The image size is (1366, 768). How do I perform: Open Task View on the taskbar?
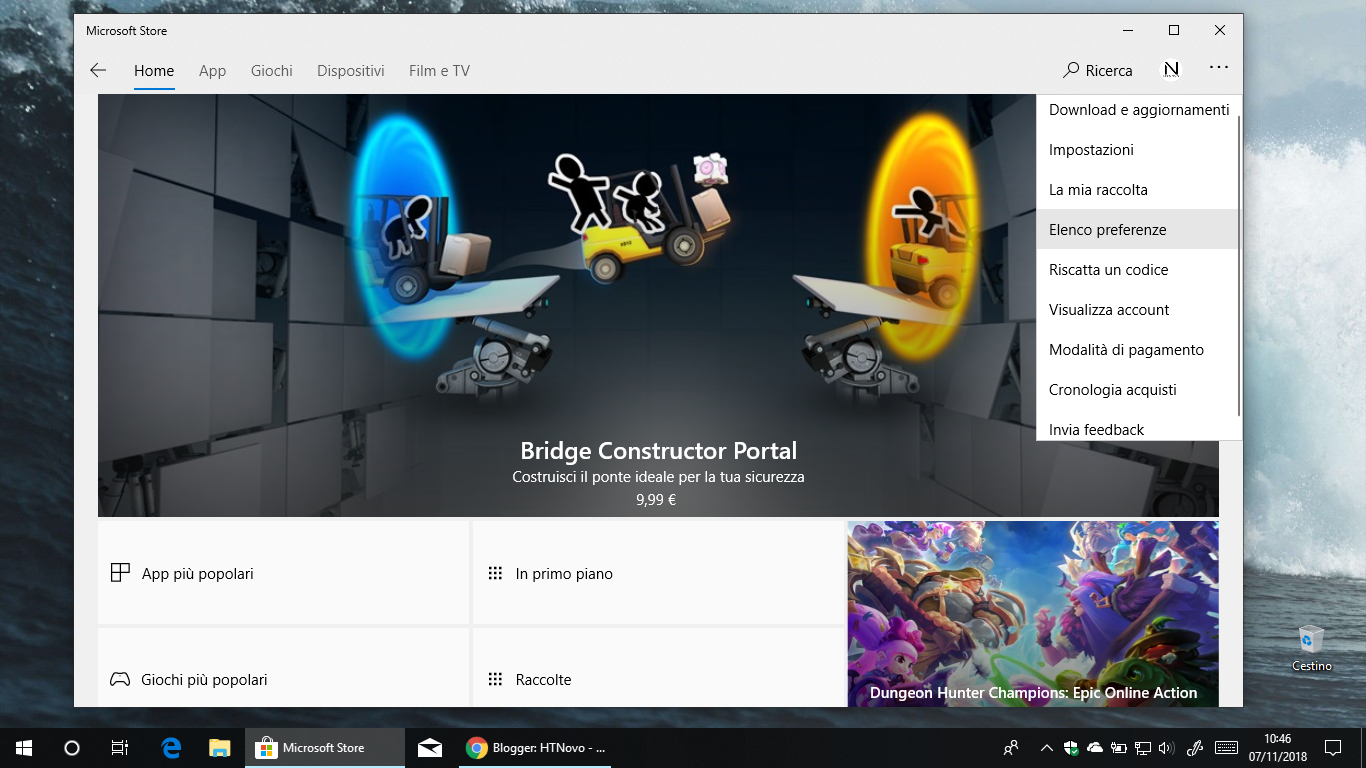click(119, 748)
